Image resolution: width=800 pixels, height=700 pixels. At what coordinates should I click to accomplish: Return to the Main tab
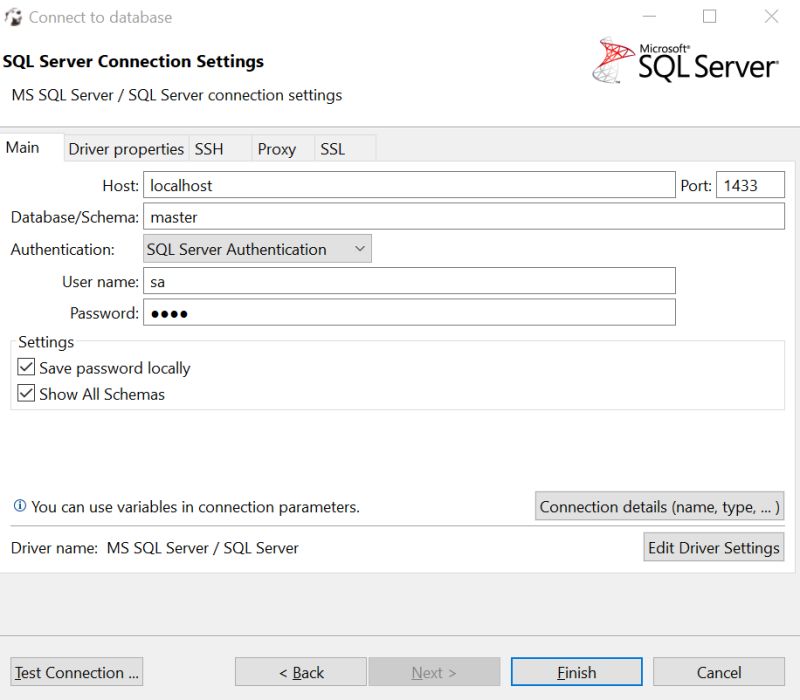point(25,148)
